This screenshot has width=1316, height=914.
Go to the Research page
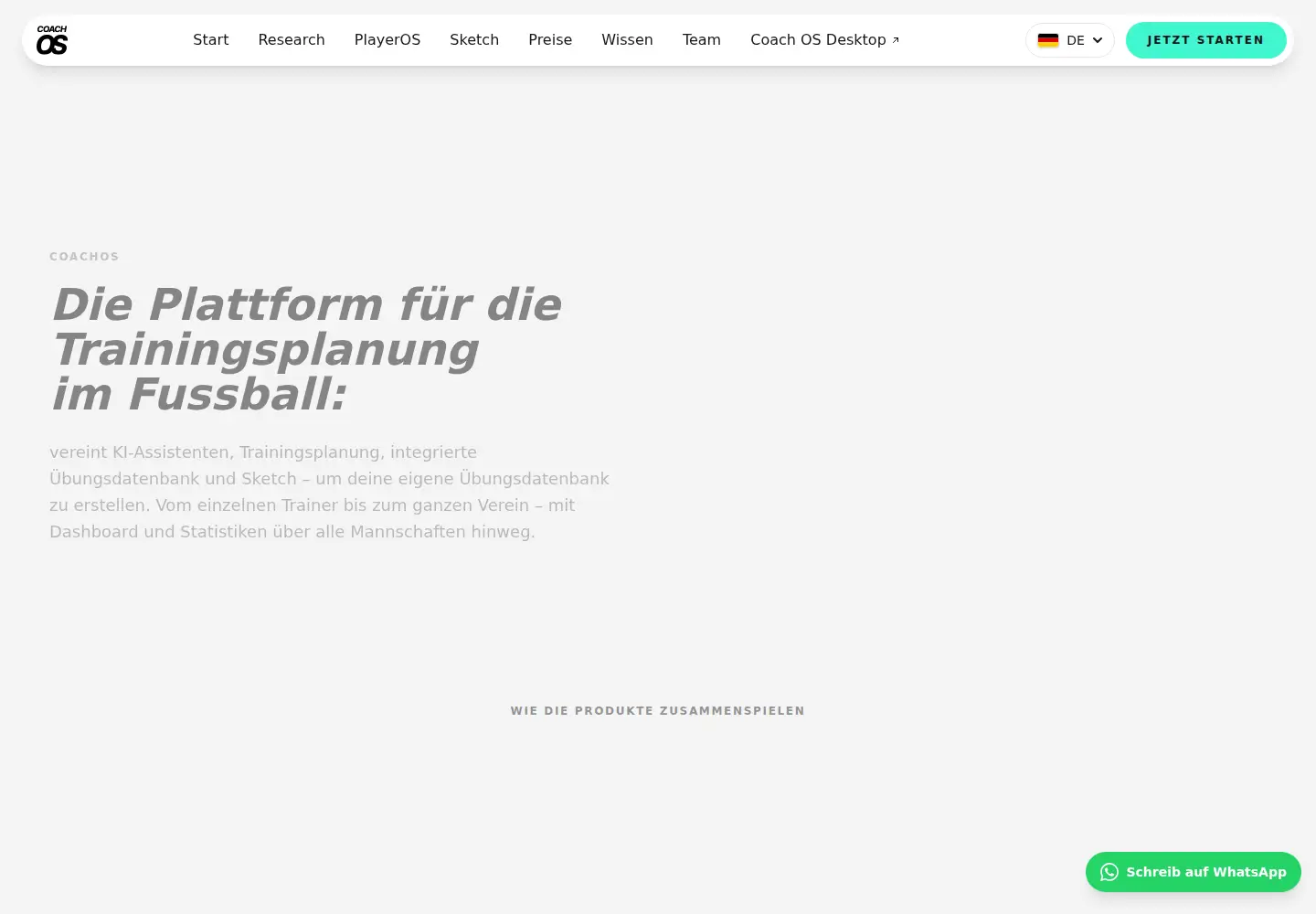[292, 40]
